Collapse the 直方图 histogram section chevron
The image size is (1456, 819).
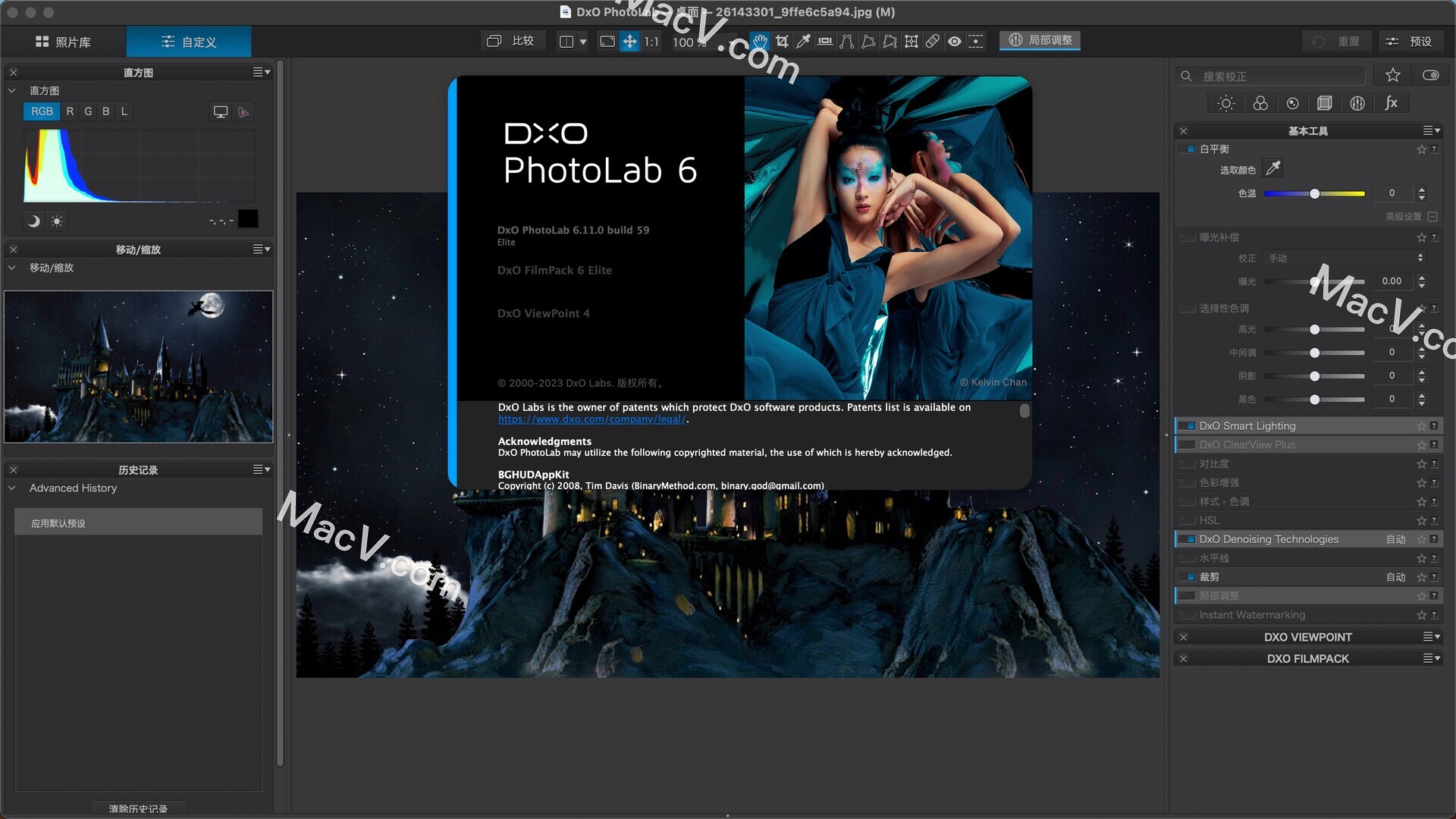coord(12,90)
